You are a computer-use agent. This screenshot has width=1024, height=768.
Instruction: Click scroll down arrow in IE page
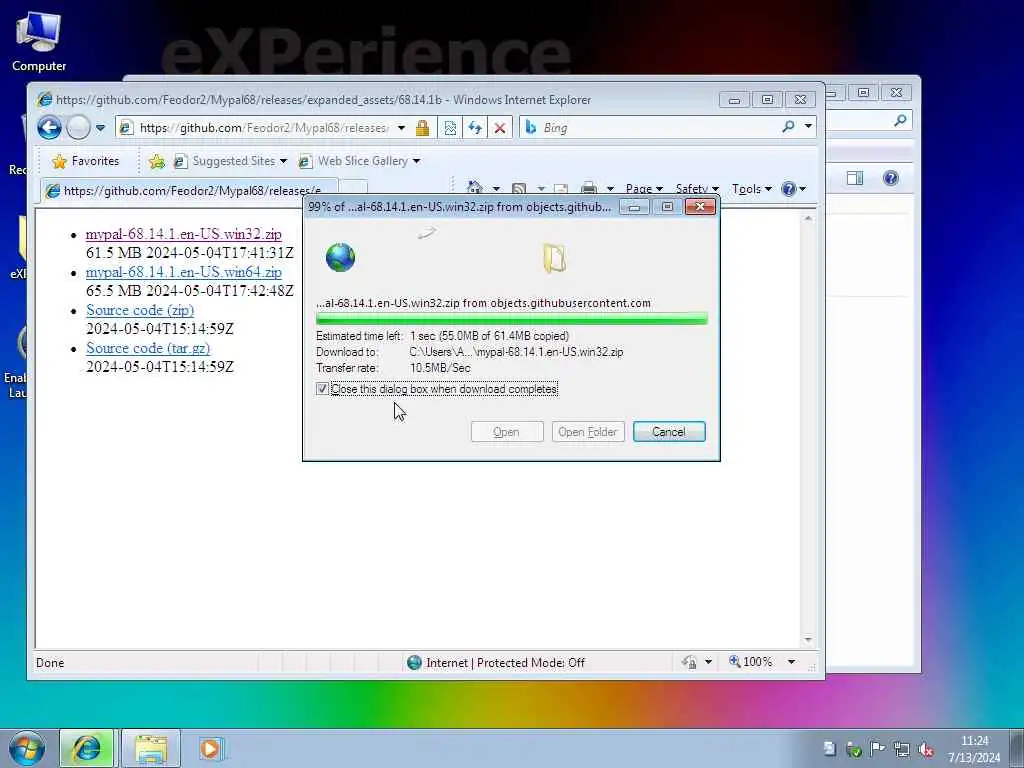click(808, 640)
